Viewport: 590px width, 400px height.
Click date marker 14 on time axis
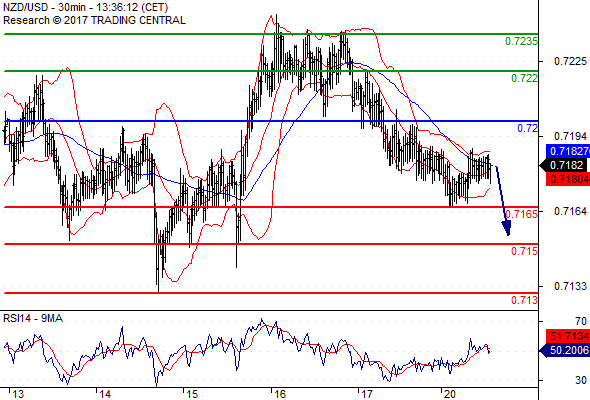pyautogui.click(x=105, y=394)
